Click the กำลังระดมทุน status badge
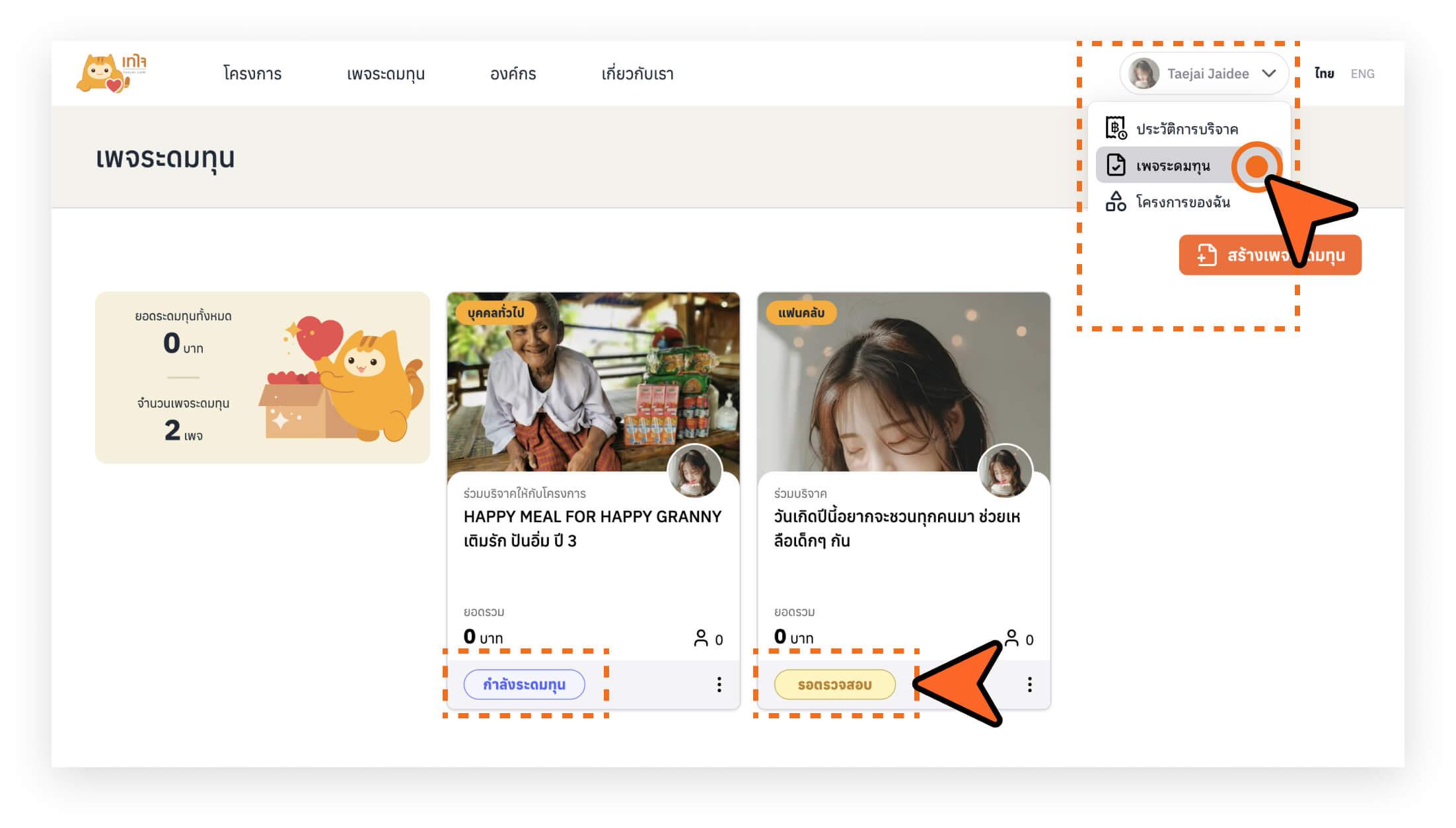The image size is (1456, 828). pos(524,685)
